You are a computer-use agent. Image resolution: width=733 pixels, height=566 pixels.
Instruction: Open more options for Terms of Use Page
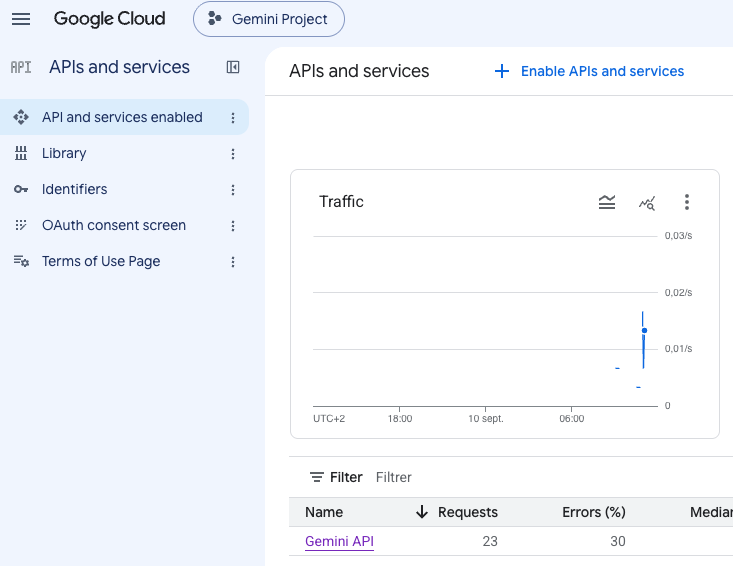(x=233, y=262)
